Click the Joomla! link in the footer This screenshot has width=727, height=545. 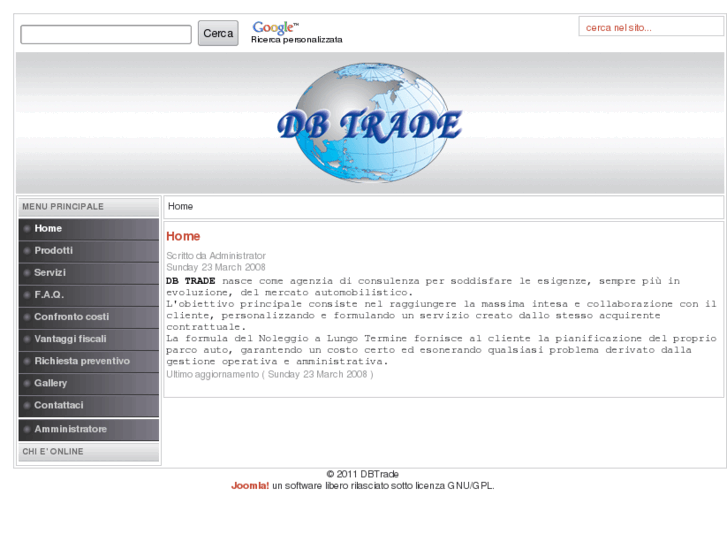pos(250,486)
